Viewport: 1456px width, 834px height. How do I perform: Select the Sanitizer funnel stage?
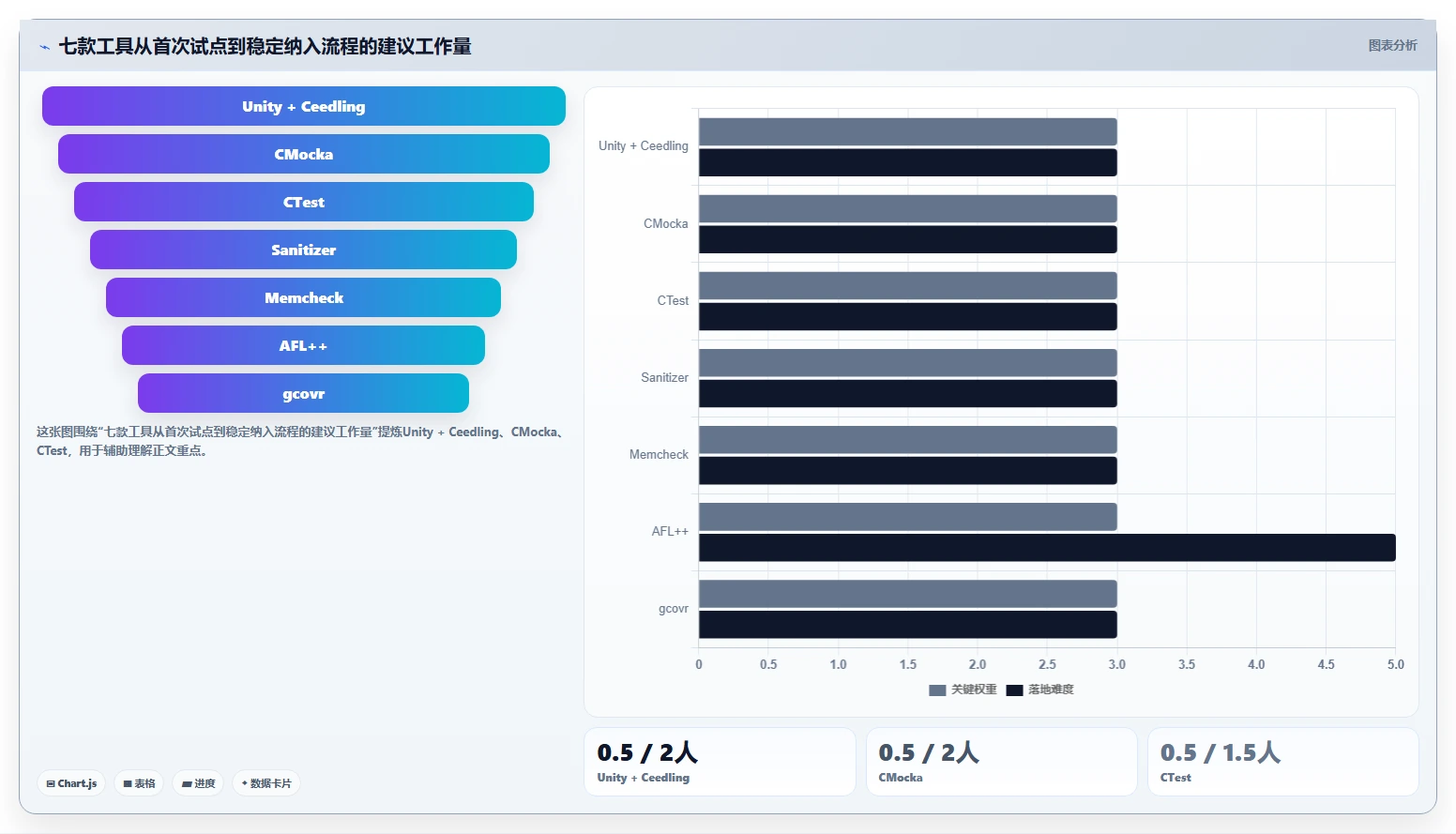coord(304,250)
